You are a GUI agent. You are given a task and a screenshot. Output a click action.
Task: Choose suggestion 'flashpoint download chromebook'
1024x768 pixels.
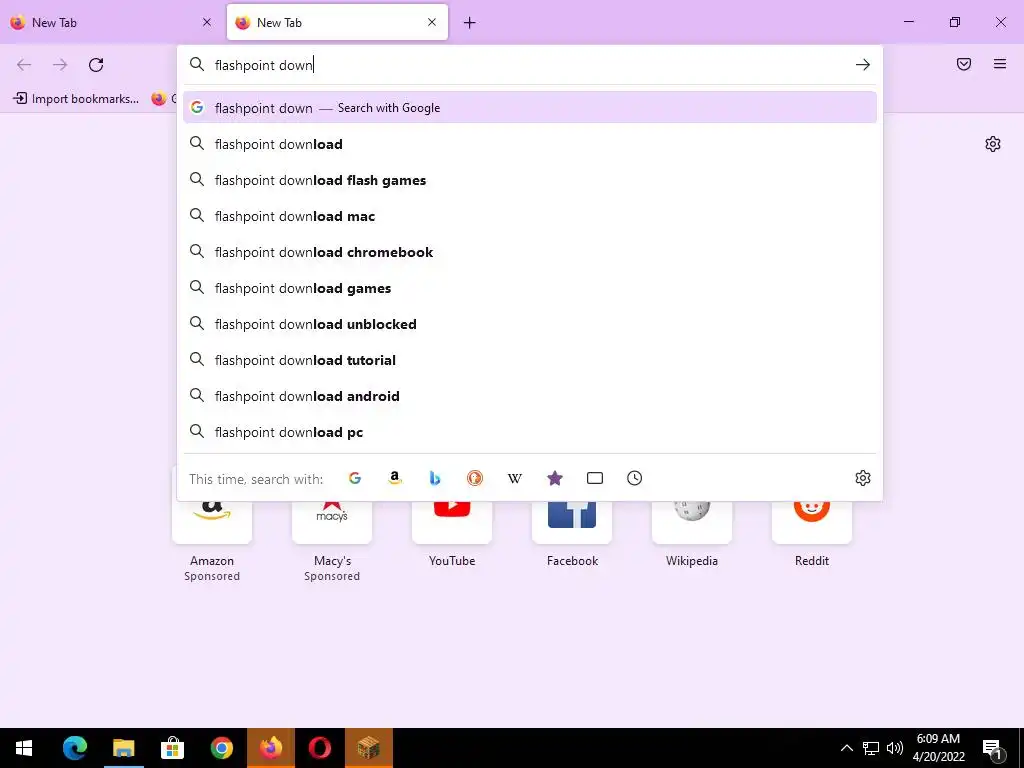tap(530, 252)
